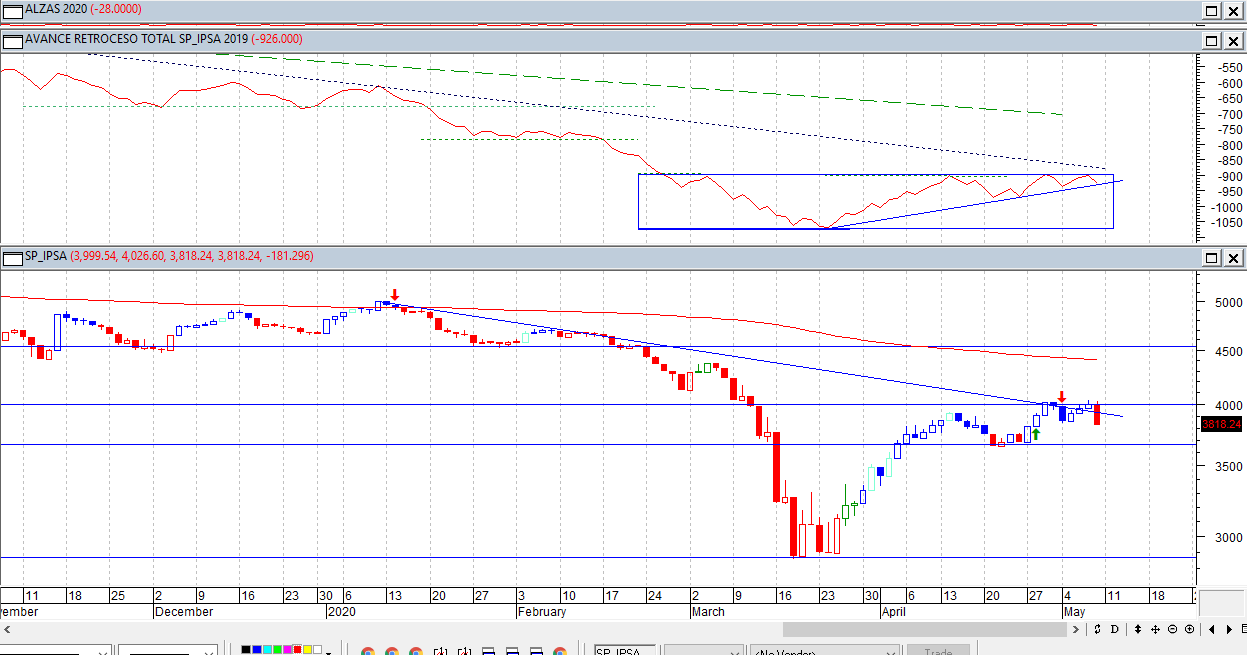The width and height of the screenshot is (1247, 655).
Task: Click the -550 indicator axis label
Action: tap(1229, 68)
